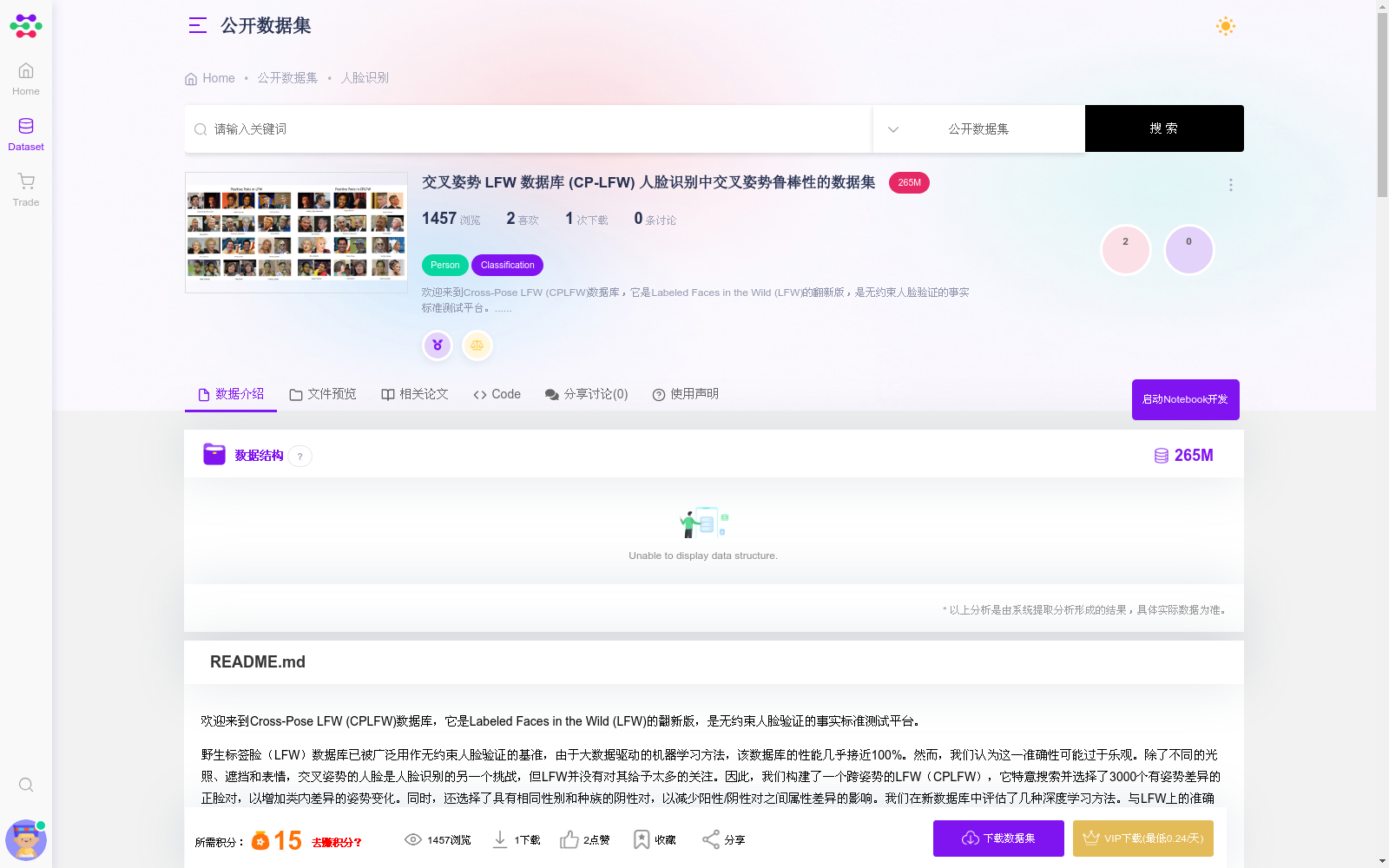Like the dataset with the thumbs-up icon
The image size is (1389, 868).
click(569, 839)
